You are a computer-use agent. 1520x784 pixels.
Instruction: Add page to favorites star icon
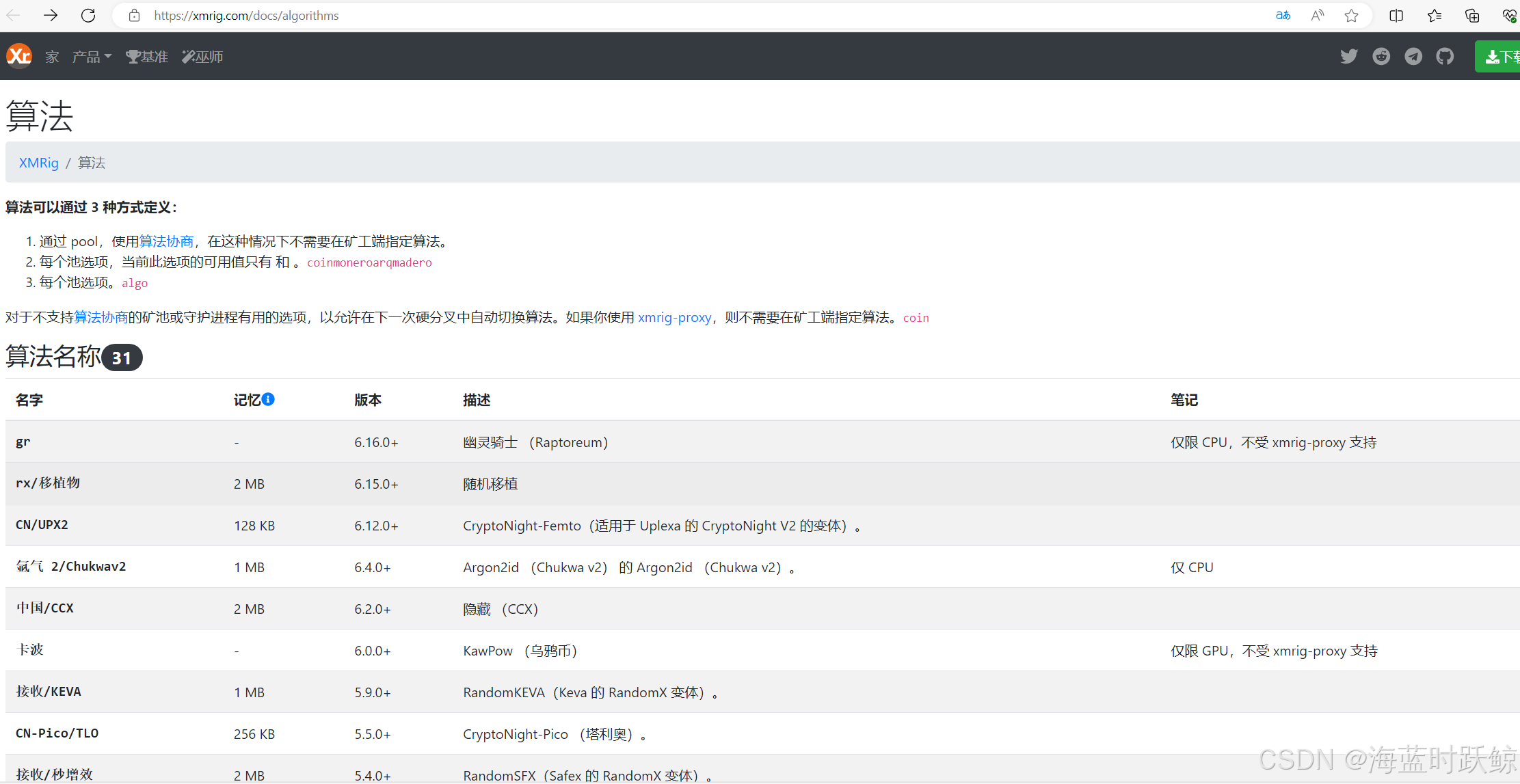pyautogui.click(x=1351, y=15)
